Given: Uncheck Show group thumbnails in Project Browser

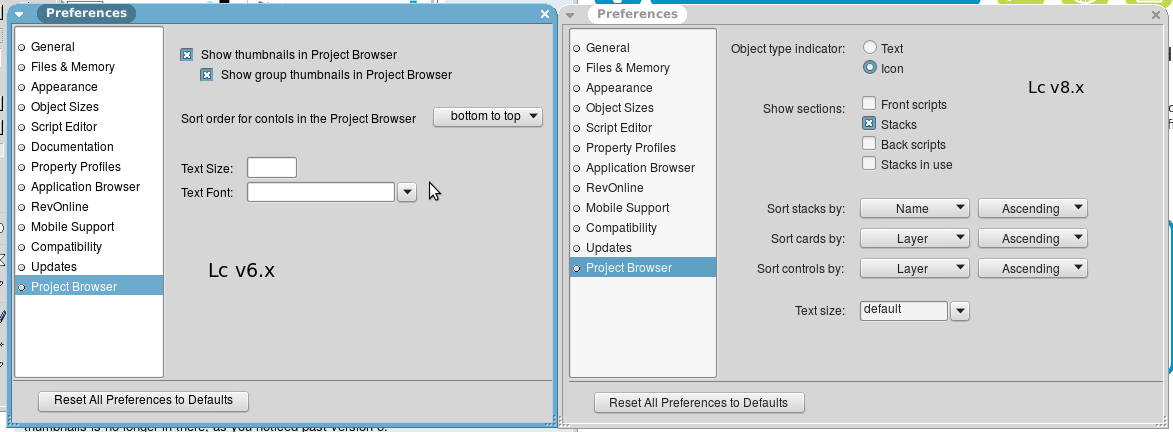Looking at the screenshot, I should tap(207, 75).
